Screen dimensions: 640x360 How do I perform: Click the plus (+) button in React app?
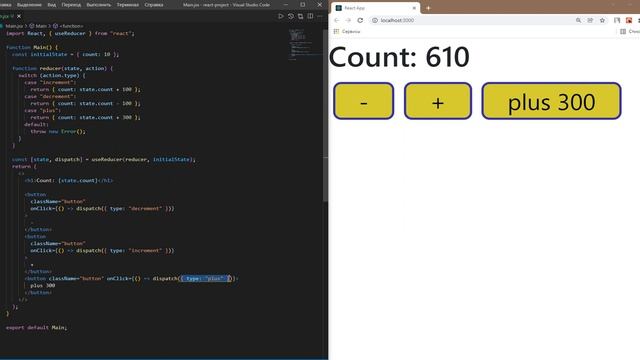(438, 101)
